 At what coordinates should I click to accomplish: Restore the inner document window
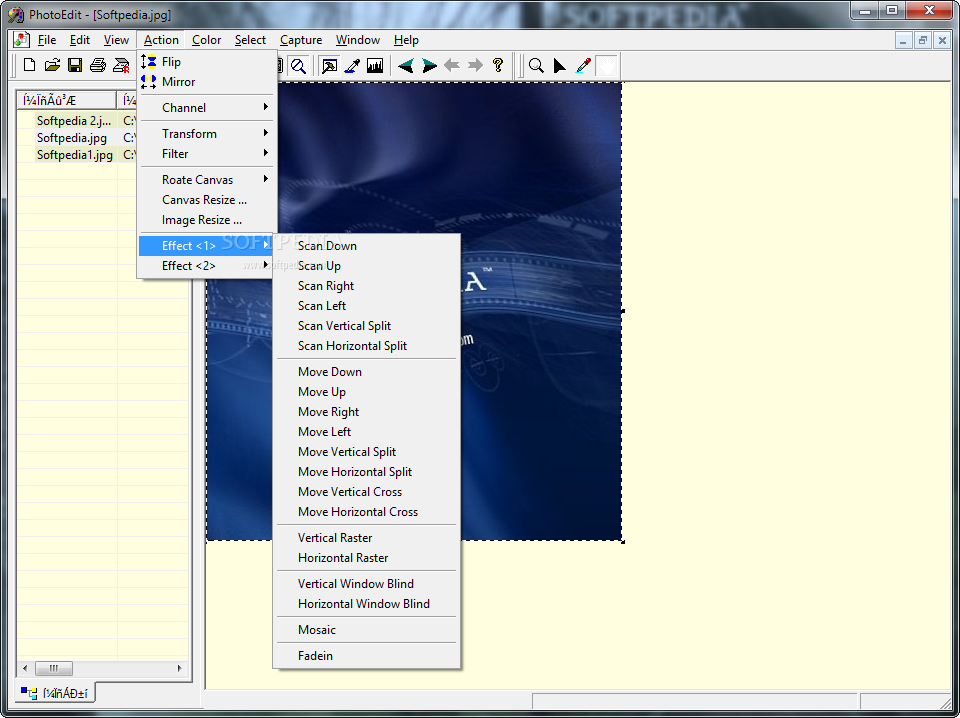(923, 40)
